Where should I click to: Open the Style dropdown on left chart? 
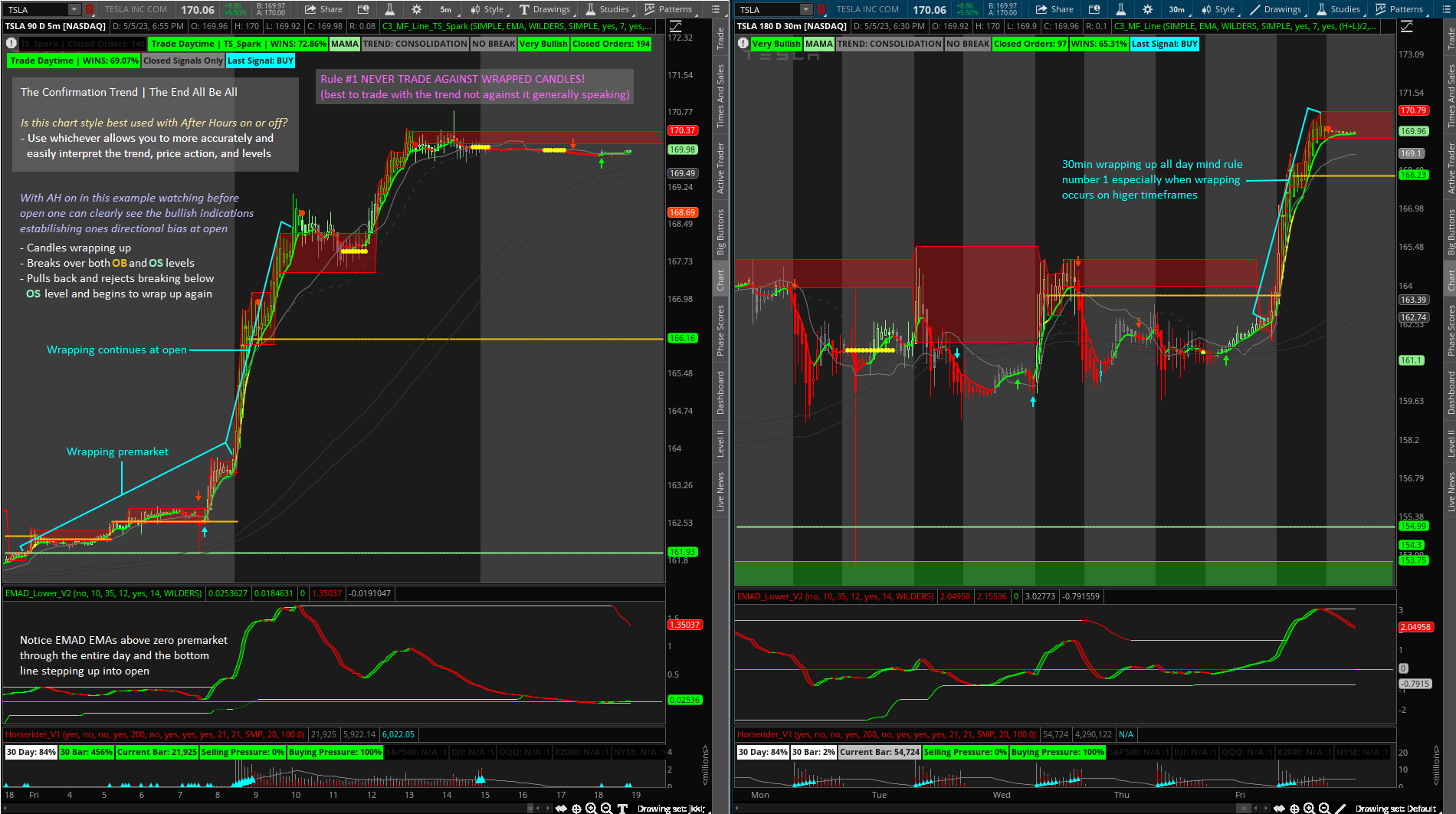[x=487, y=9]
